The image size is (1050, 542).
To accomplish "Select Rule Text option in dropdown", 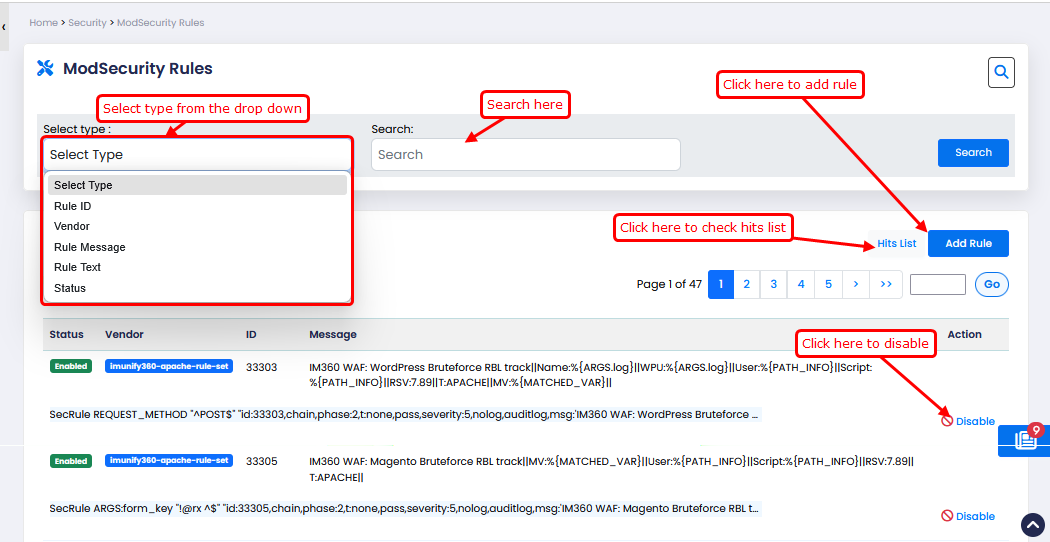I will (x=78, y=267).
